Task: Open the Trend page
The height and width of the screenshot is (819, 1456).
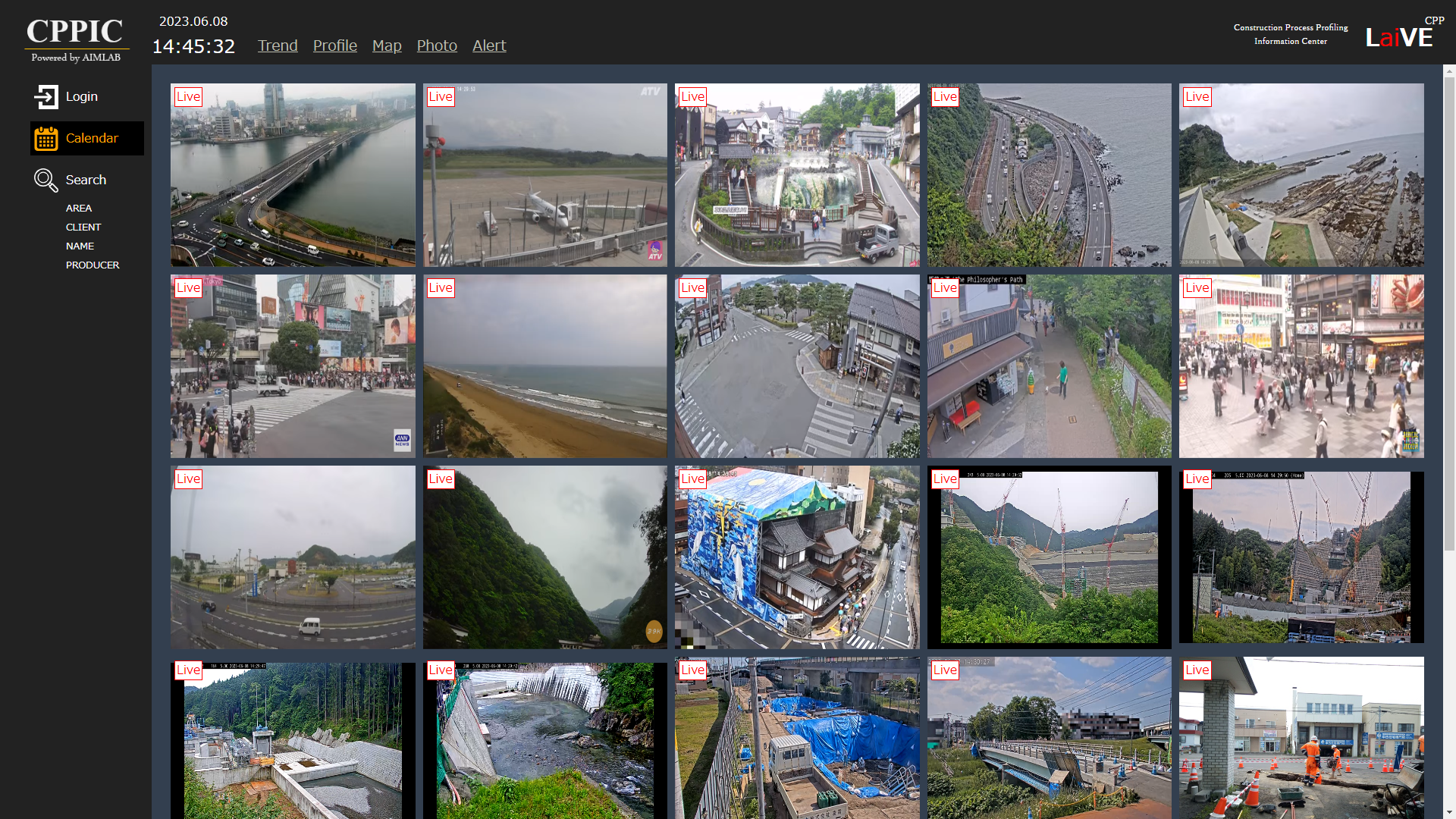Action: (x=278, y=45)
